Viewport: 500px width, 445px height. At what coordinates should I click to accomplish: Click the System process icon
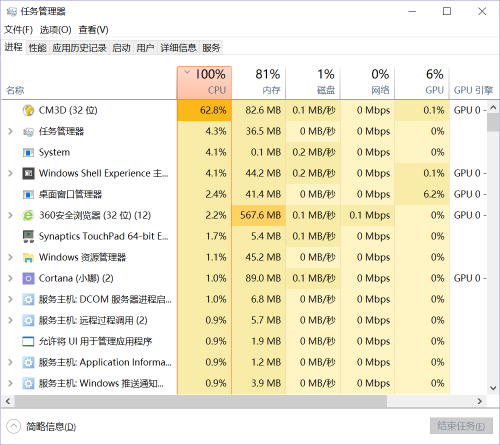click(x=28, y=153)
